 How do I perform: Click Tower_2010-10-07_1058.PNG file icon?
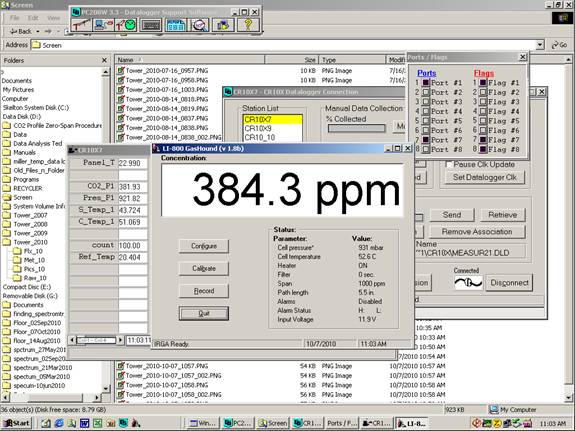(120, 385)
